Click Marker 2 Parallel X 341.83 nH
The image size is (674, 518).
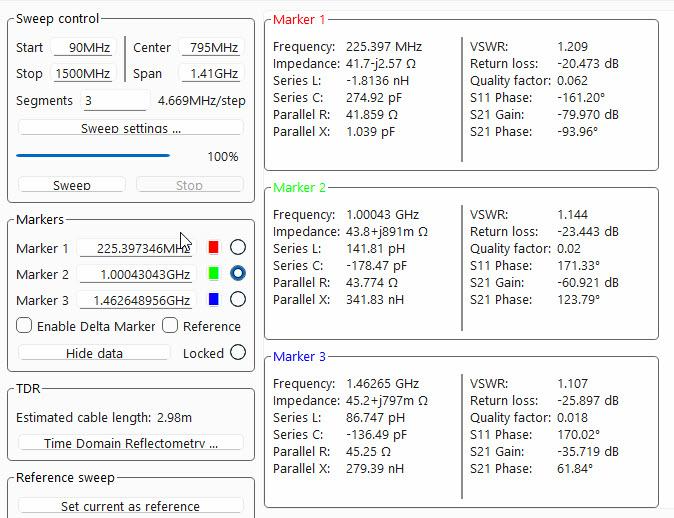tap(375, 300)
